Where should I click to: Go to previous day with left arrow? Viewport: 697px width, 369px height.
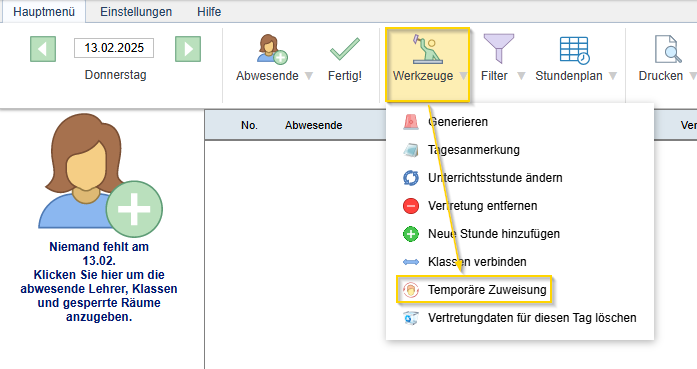pos(43,49)
